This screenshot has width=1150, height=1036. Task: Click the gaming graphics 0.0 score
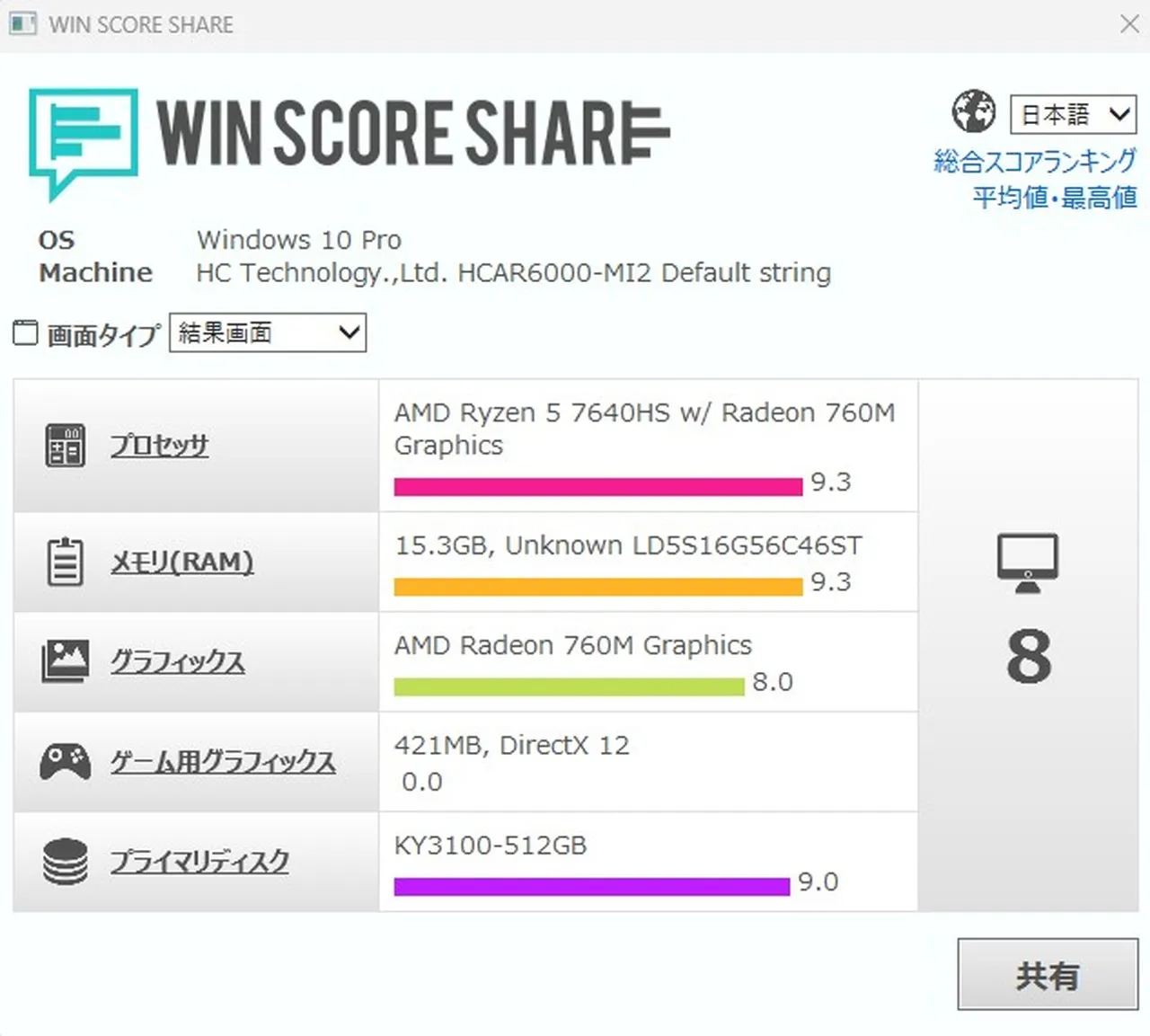422,782
